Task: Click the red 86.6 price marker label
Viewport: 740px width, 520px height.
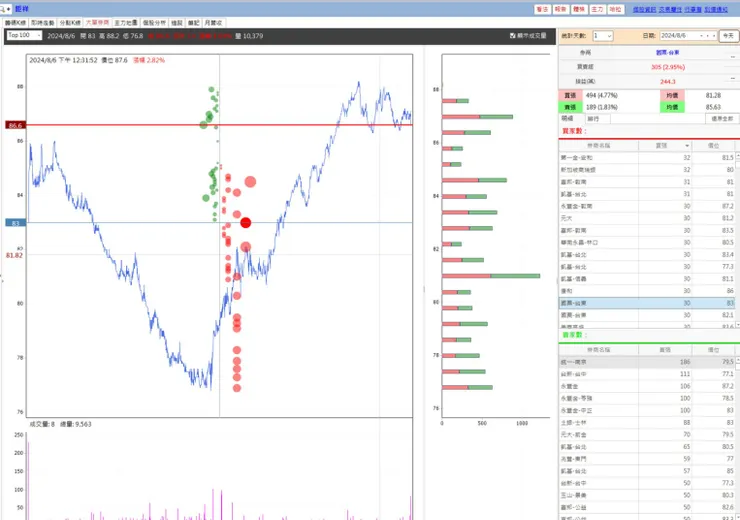Action: pyautogui.click(x=15, y=126)
